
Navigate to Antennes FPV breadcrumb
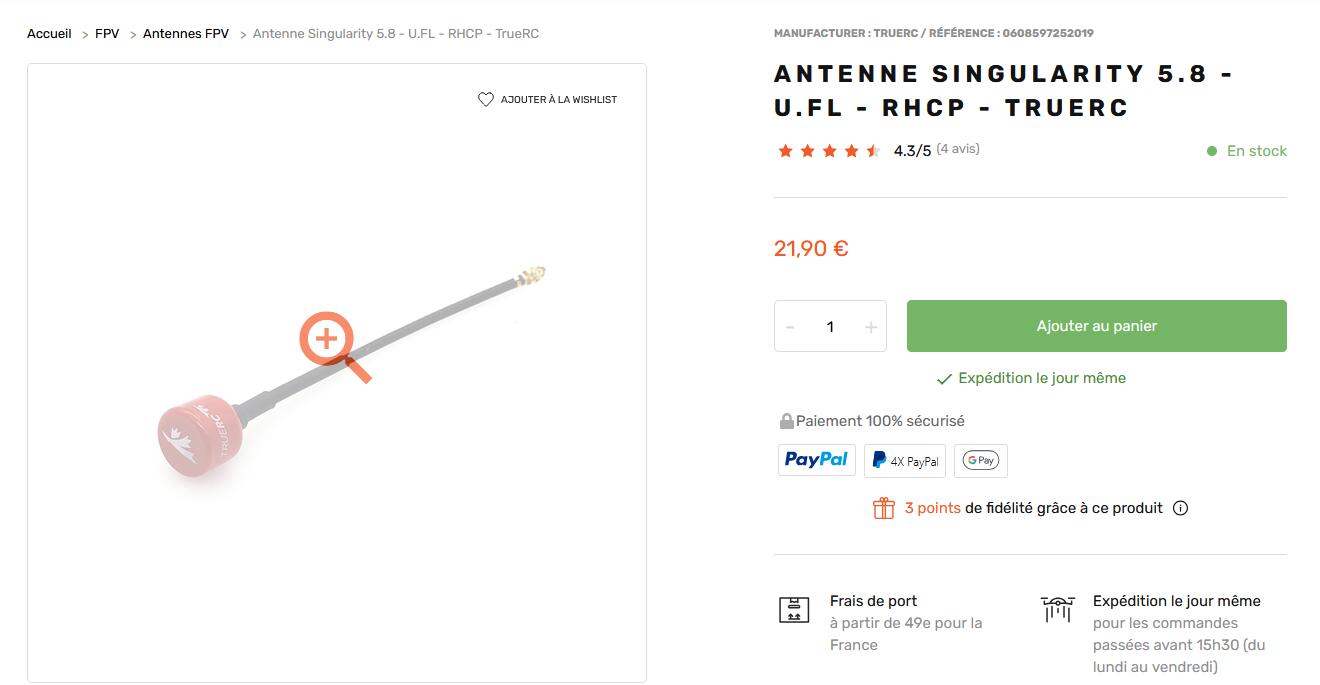click(x=186, y=34)
